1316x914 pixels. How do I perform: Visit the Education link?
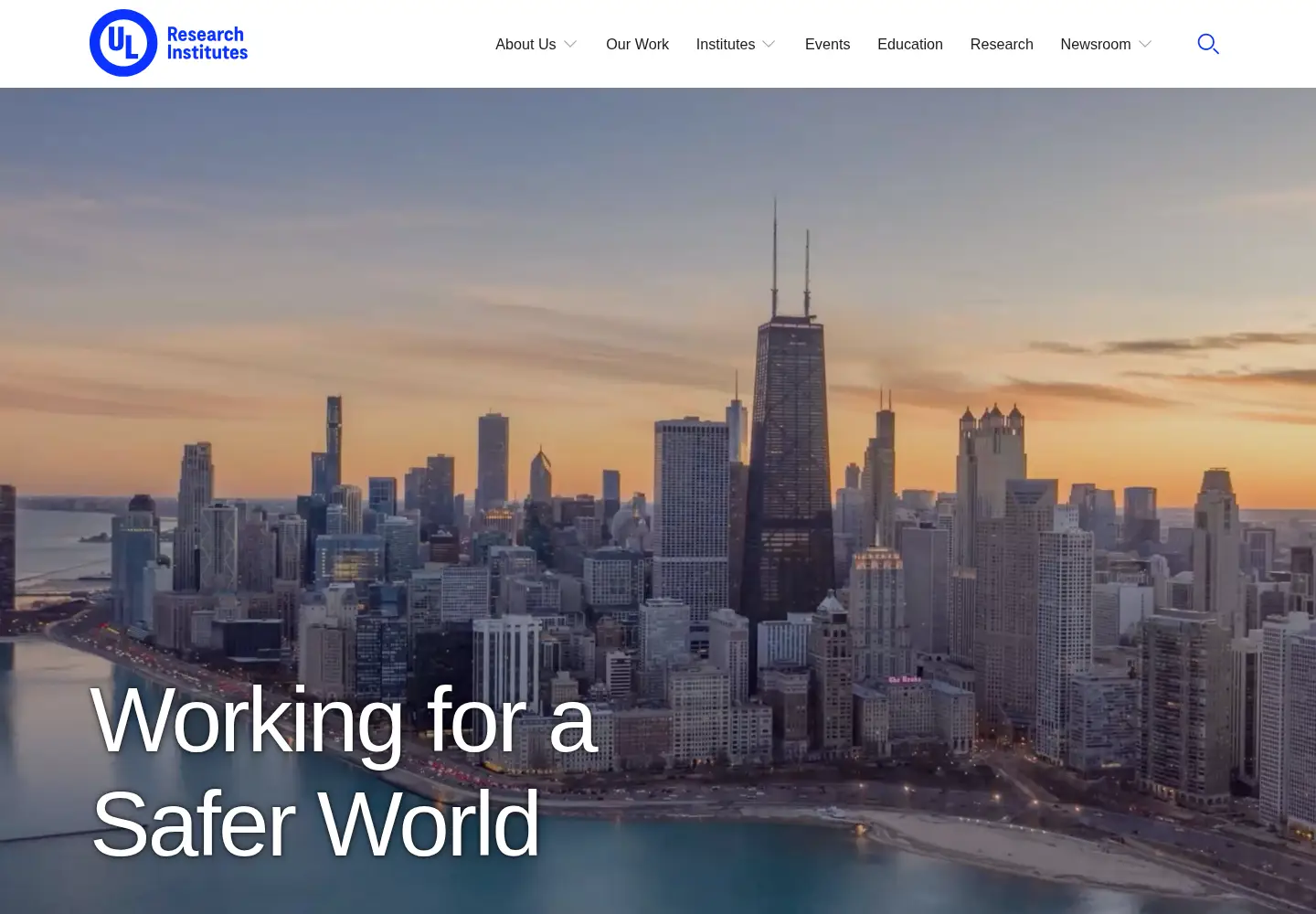[910, 44]
